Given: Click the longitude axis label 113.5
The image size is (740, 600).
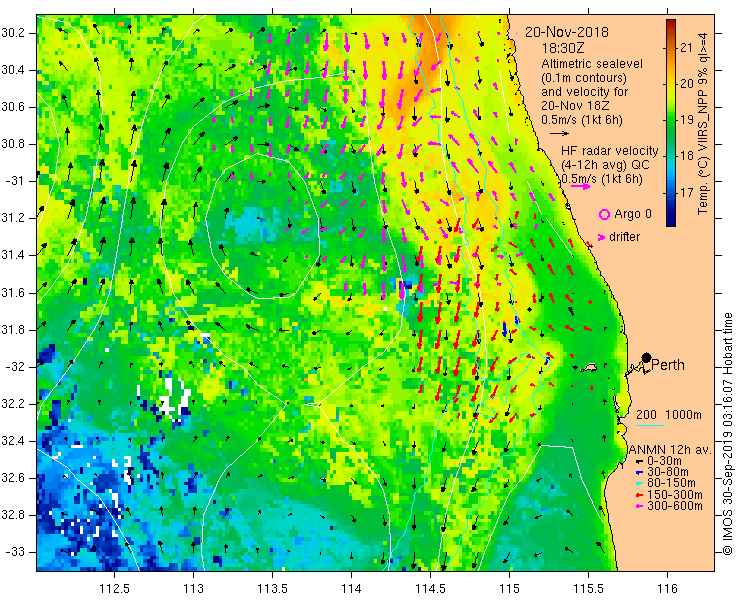Looking at the screenshot, I should [x=272, y=589].
